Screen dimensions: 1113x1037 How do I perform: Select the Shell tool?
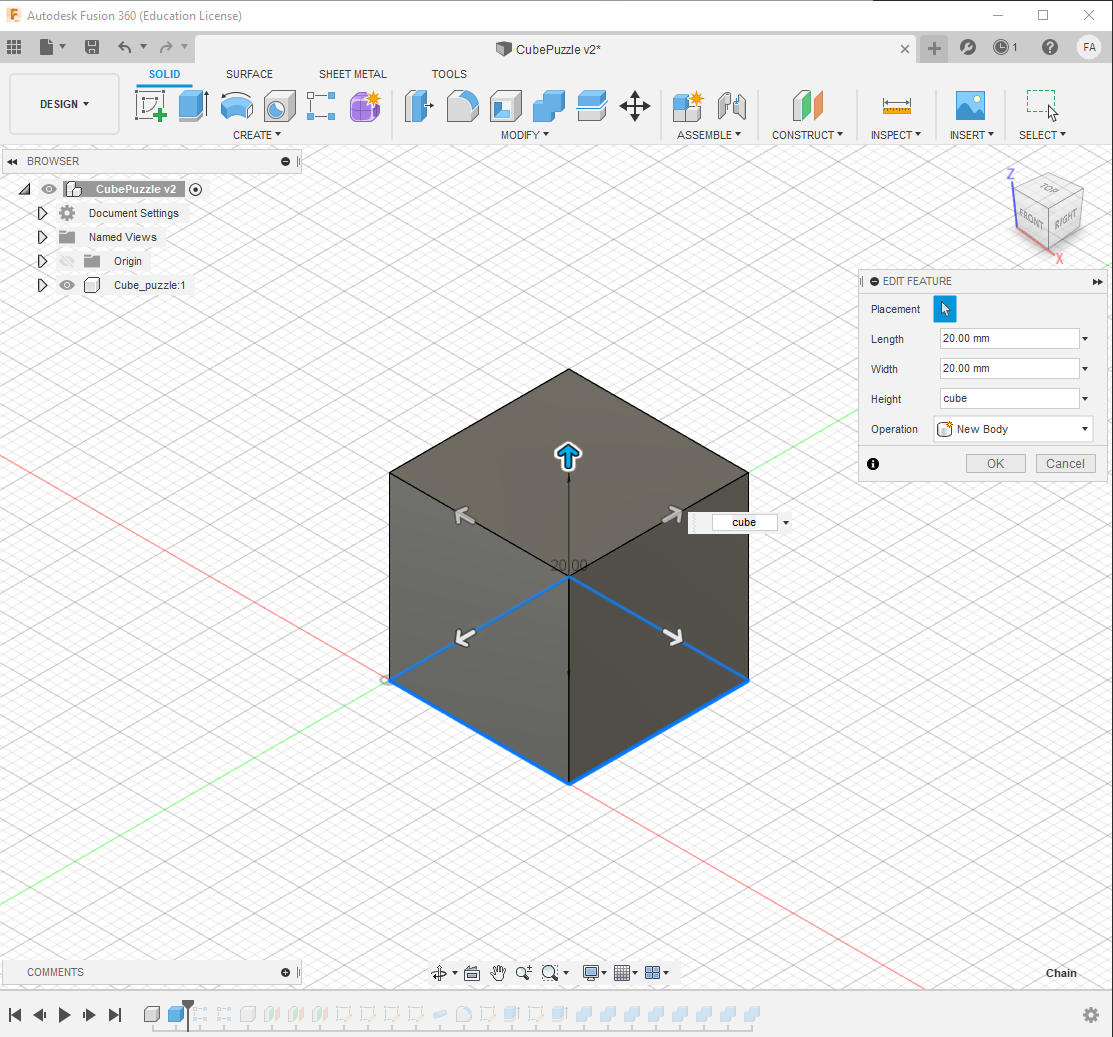(x=505, y=108)
